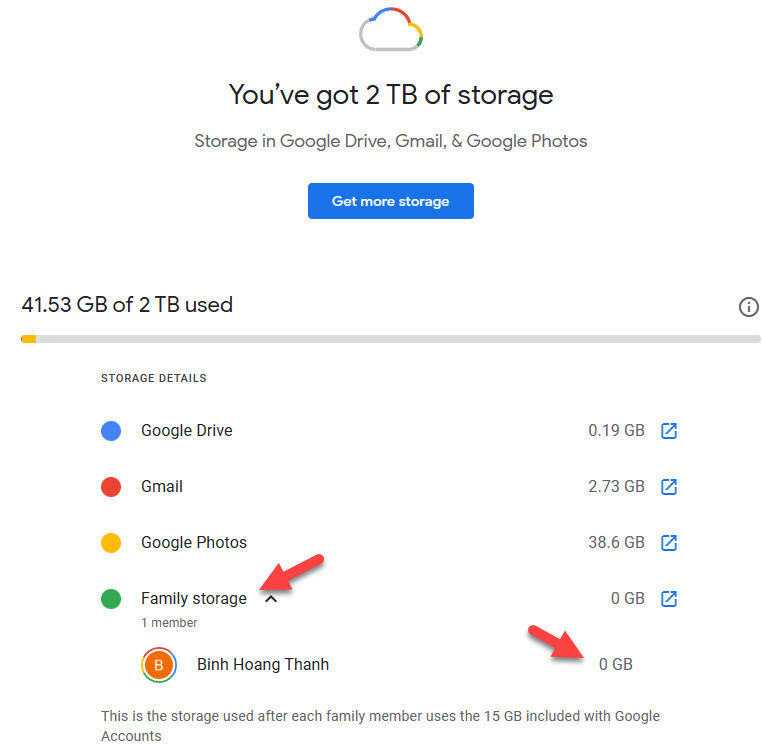Click the 1 member text
This screenshot has height=750, width=762.
pos(169,623)
